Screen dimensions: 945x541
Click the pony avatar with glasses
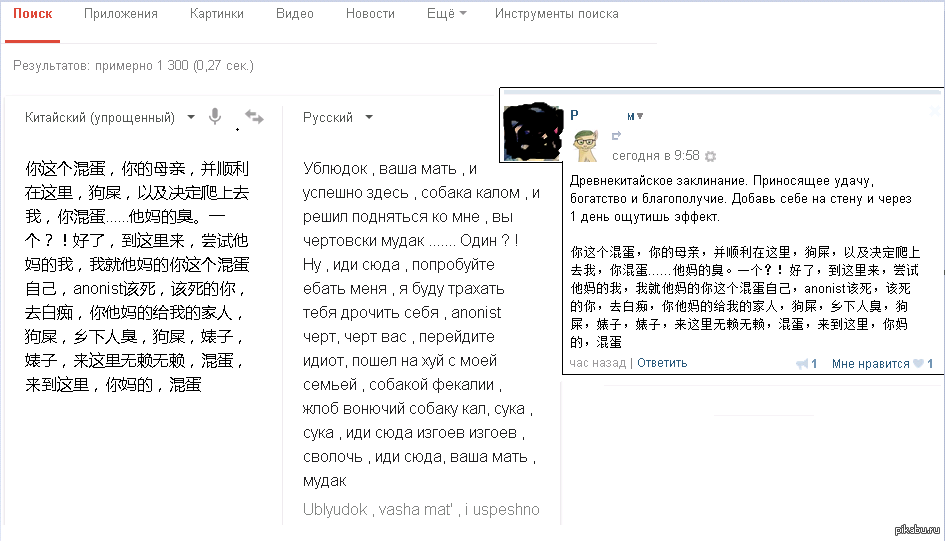tap(585, 146)
